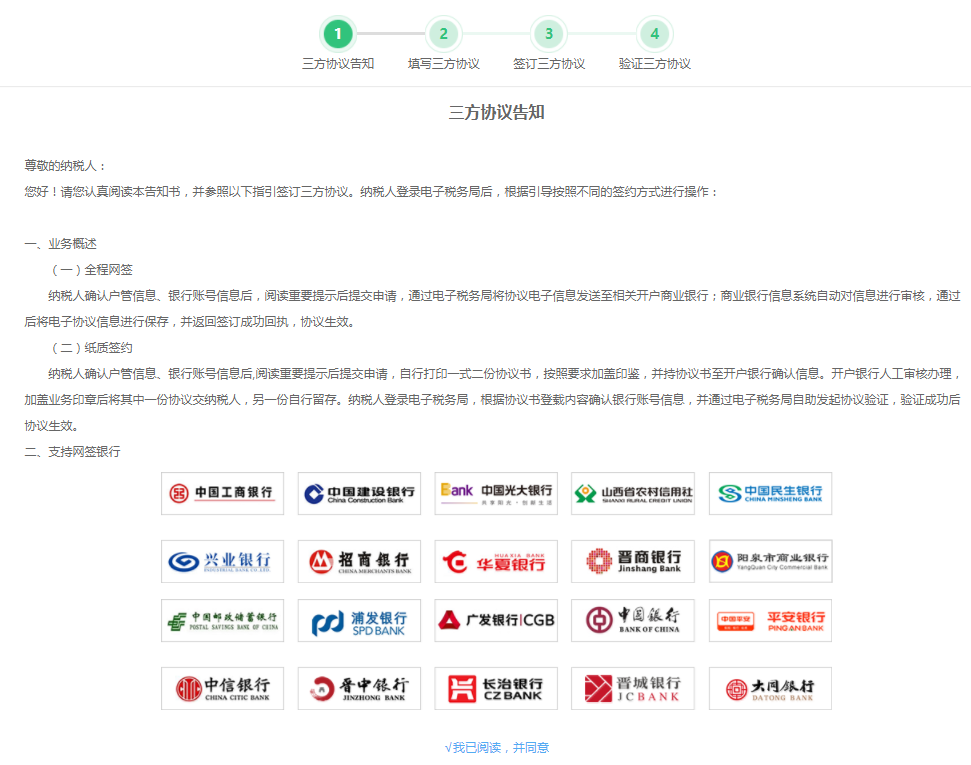
Task: Click the 中国工商银行 bank logo
Action: [x=222, y=493]
